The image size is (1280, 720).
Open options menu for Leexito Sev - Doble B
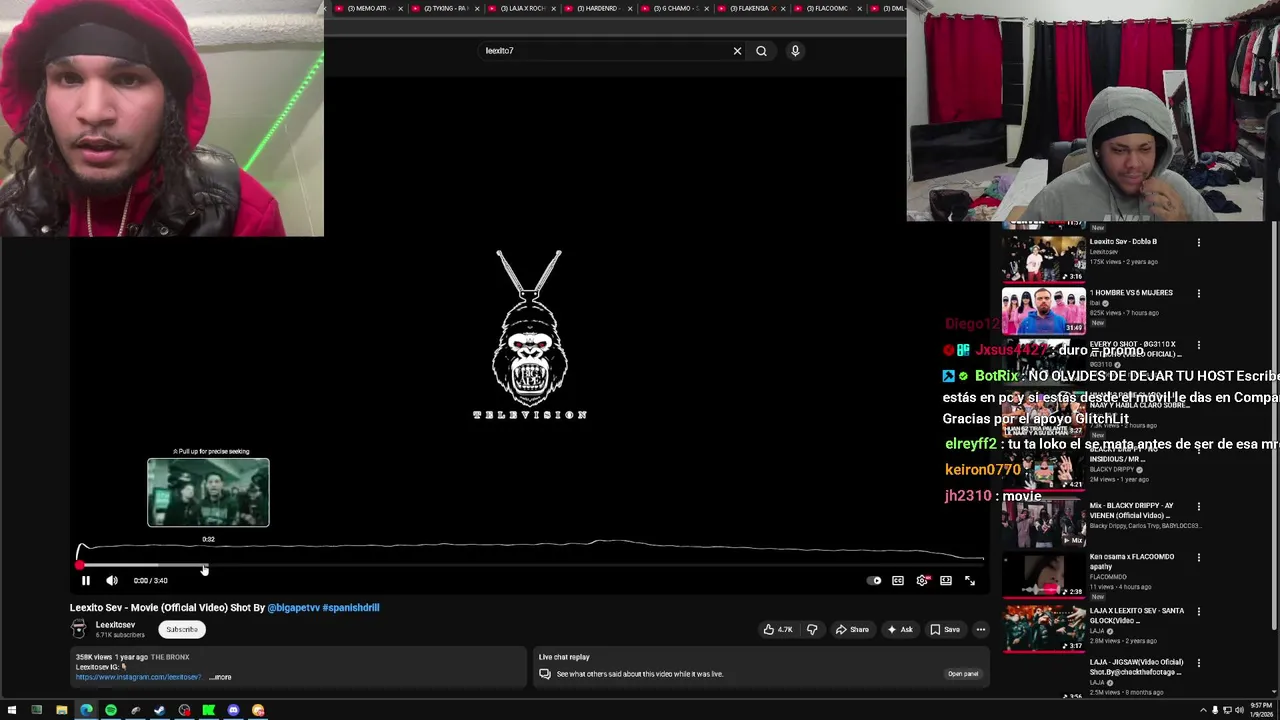[x=1199, y=242]
